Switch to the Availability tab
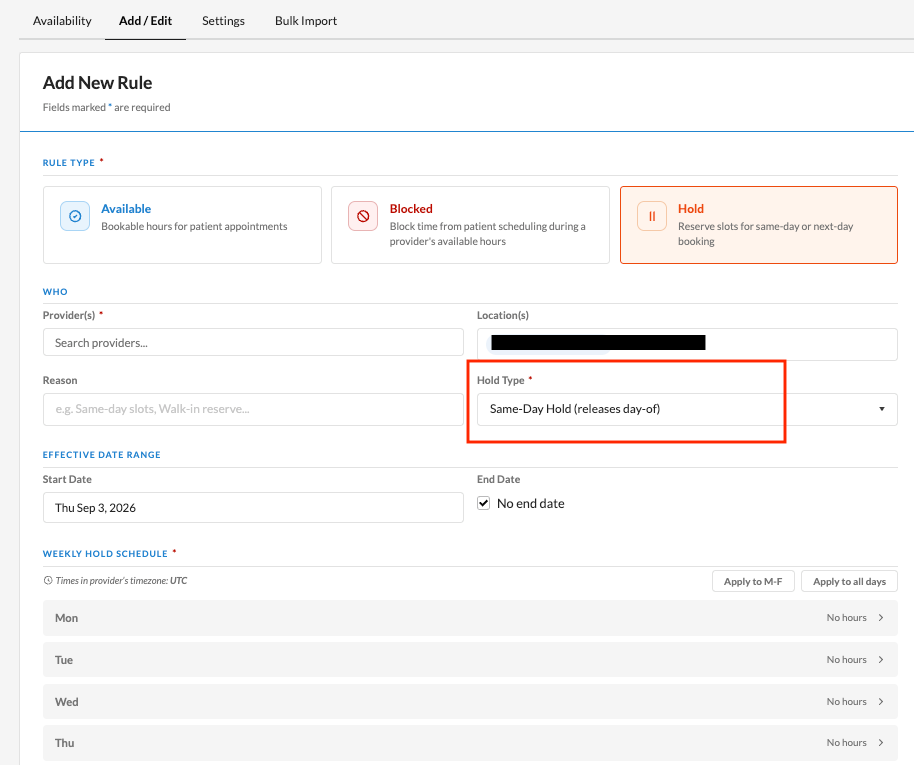The image size is (914, 765). pos(62,21)
